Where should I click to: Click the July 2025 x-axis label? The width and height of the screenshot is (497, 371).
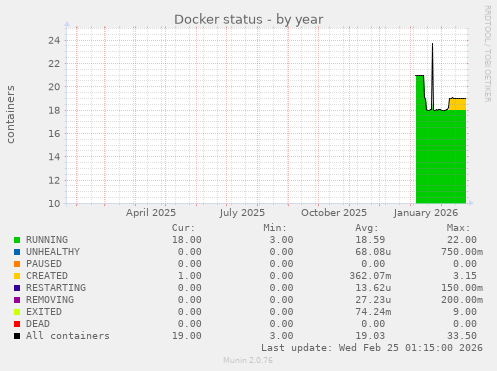pyautogui.click(x=242, y=213)
